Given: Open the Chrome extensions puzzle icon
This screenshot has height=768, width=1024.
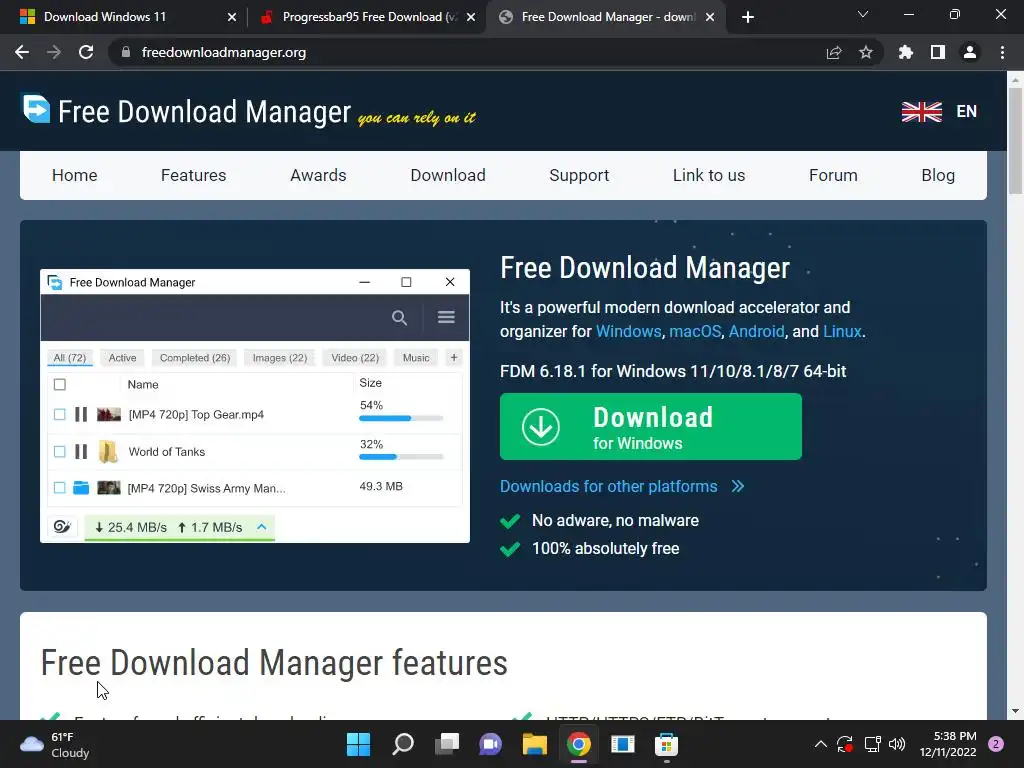Looking at the screenshot, I should click(906, 52).
